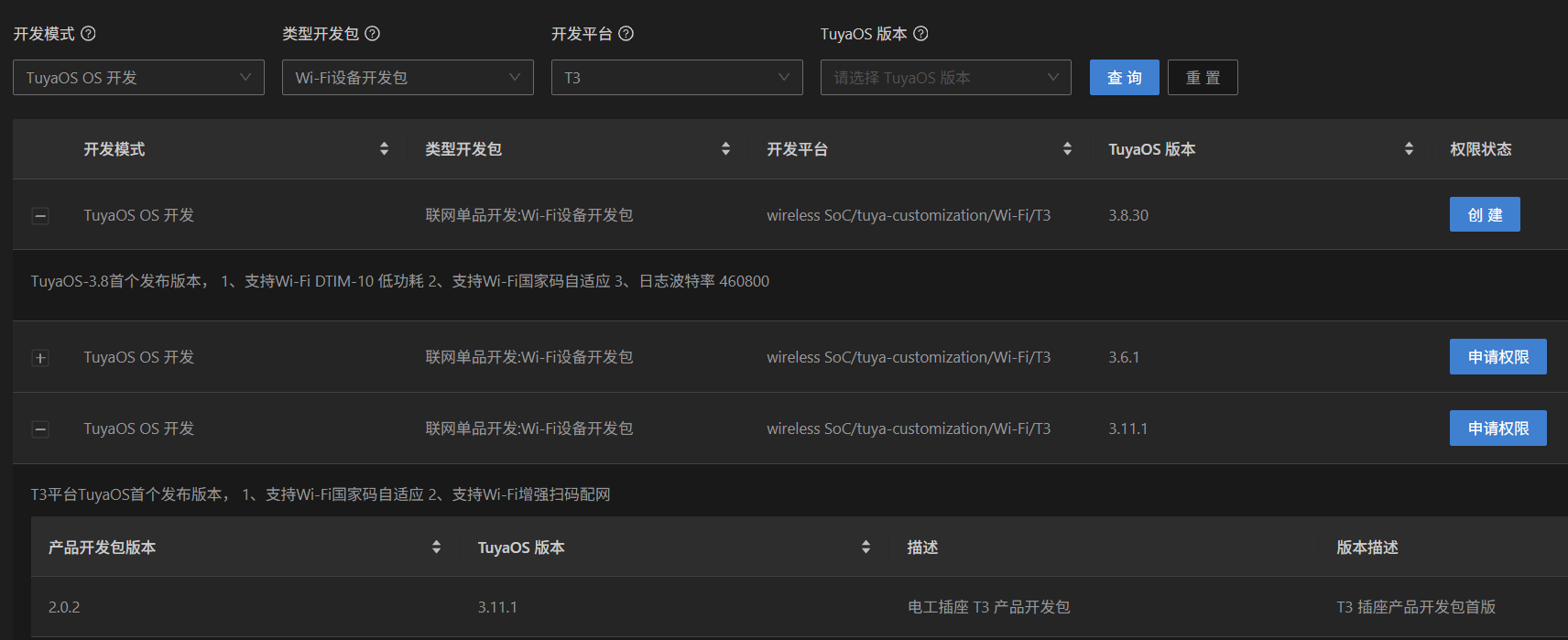Click help icon next to TuyaOS 版本 label
Image resolution: width=1568 pixels, height=640 pixels.
(x=920, y=34)
